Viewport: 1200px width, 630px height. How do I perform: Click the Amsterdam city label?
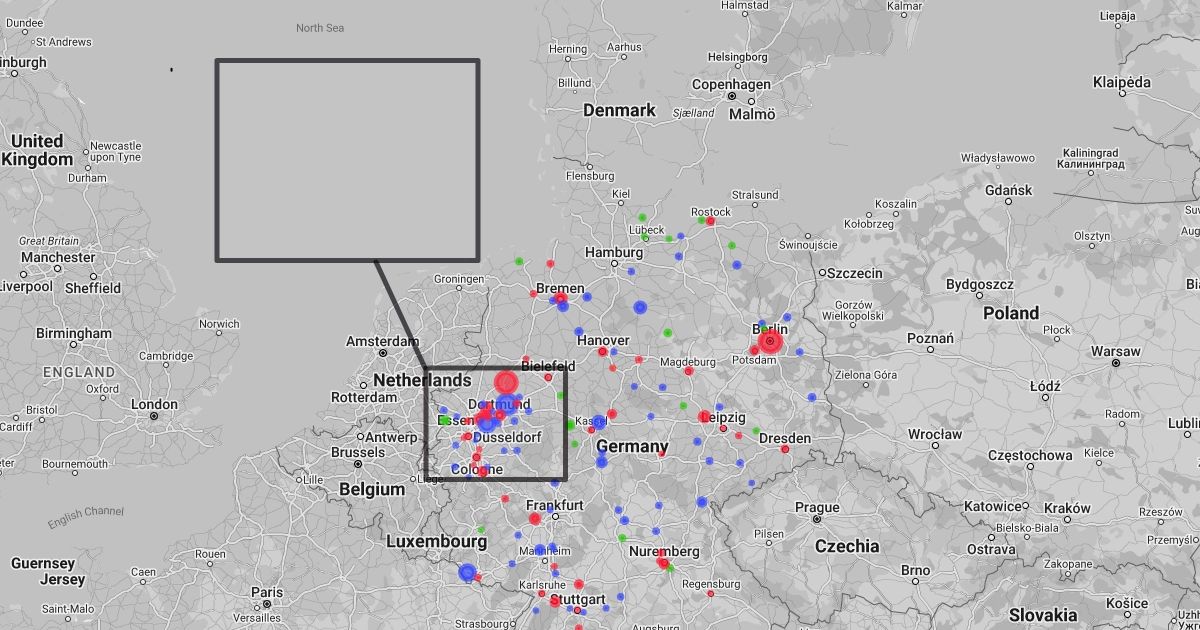(382, 342)
